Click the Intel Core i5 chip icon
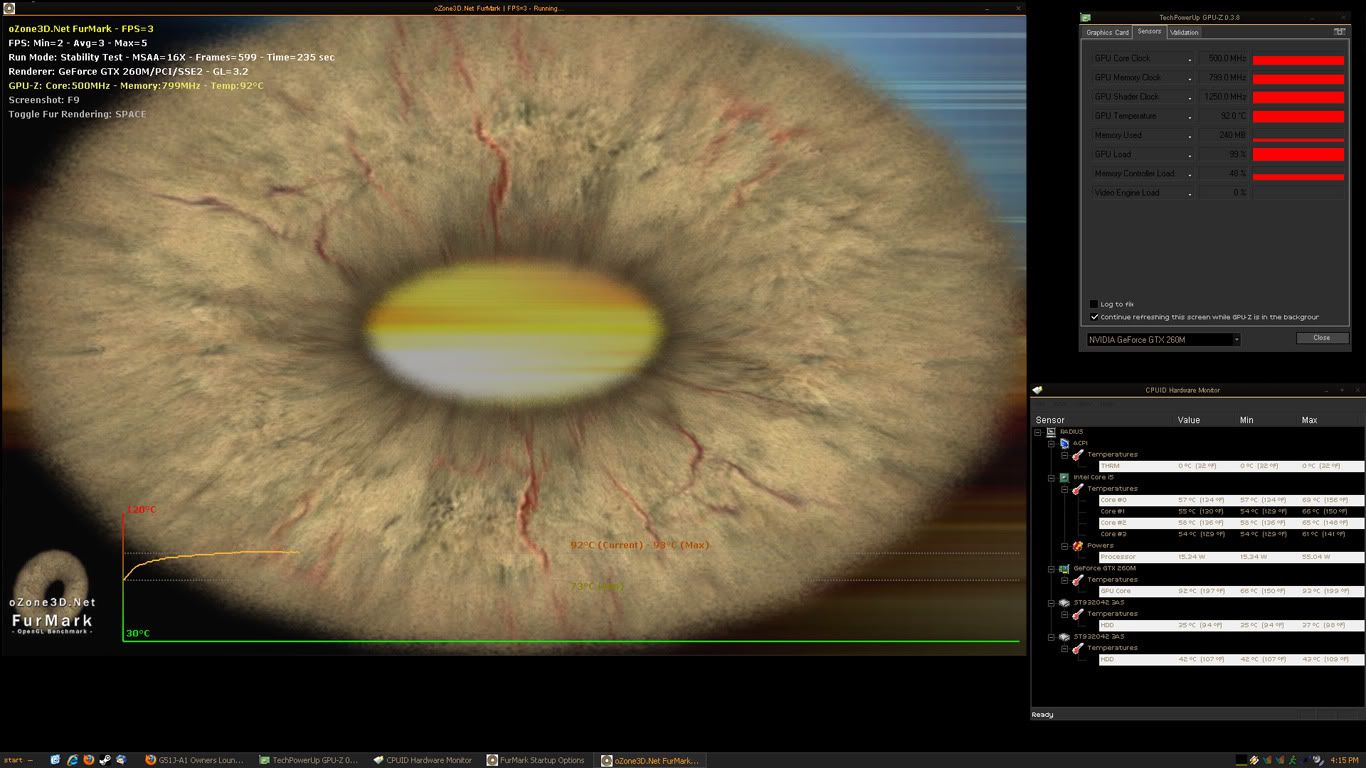This screenshot has width=1366, height=768. coord(1065,477)
